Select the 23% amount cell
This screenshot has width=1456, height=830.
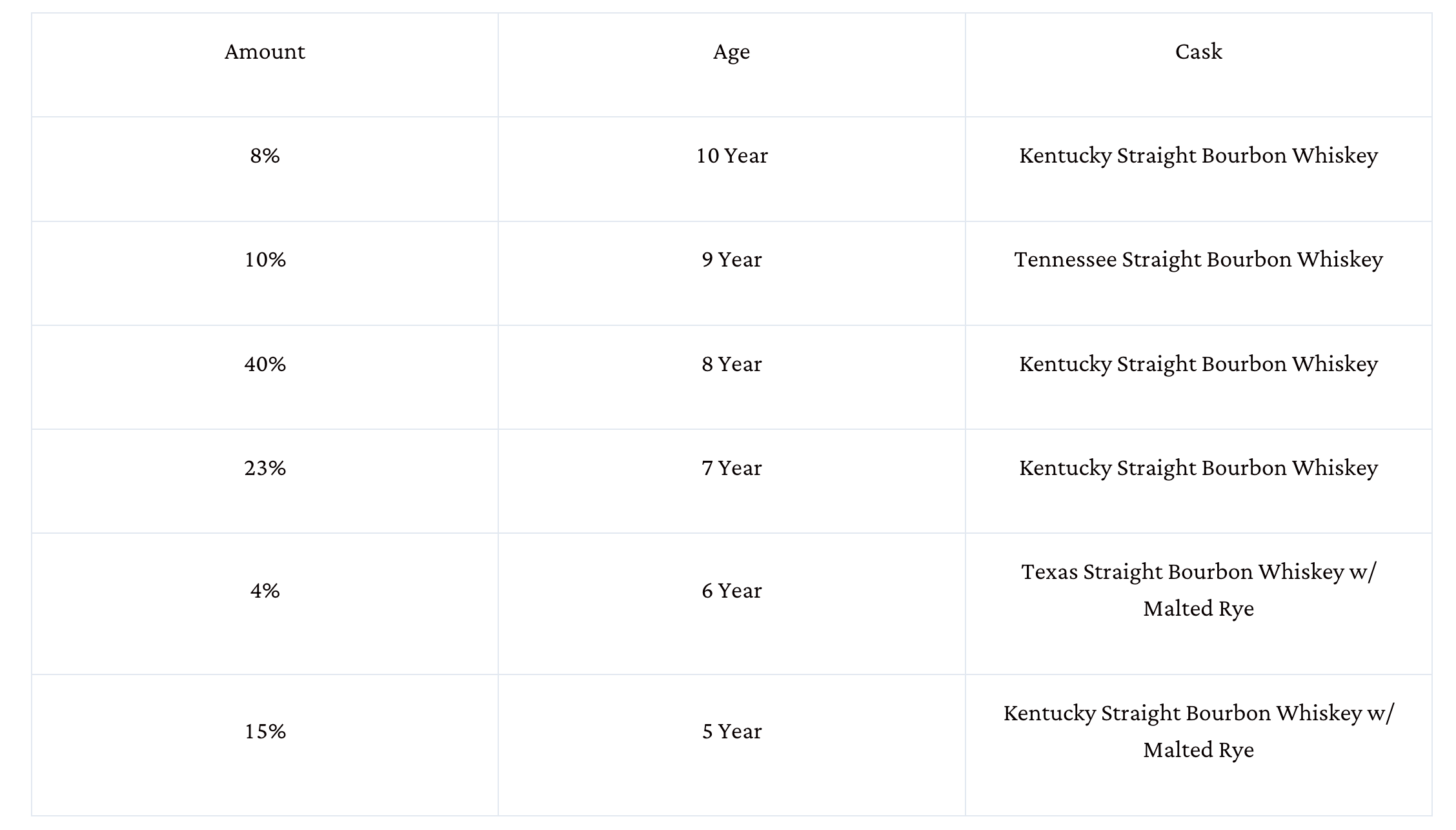click(265, 468)
